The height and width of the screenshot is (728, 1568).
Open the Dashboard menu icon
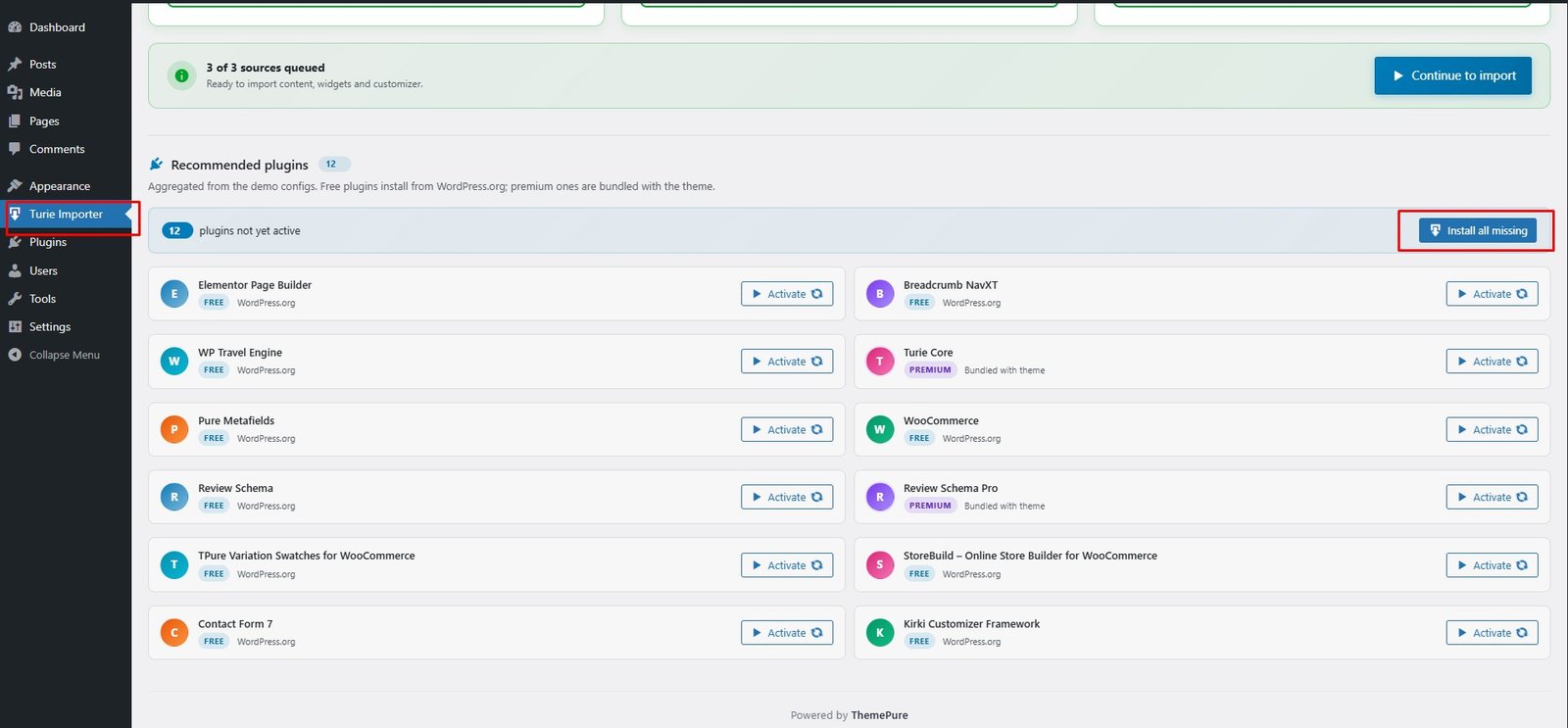click(x=15, y=27)
